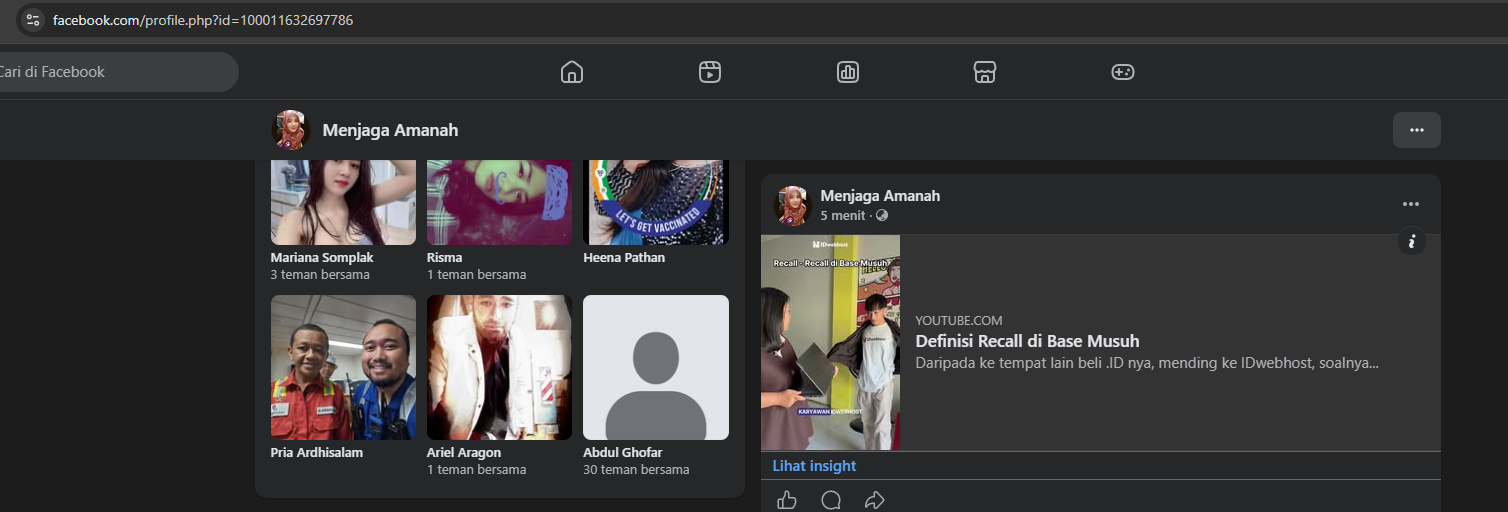Open the YouTube video thumbnail in post
The height and width of the screenshot is (512, 1508).
(x=830, y=342)
